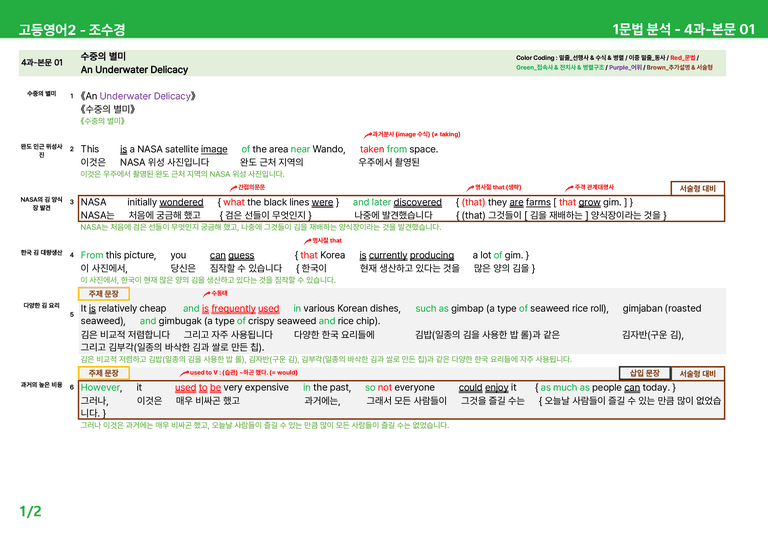Click the header text 1문법 분석 - 4과-본문 01
Viewport: 768px width, 543px height.
684,29
